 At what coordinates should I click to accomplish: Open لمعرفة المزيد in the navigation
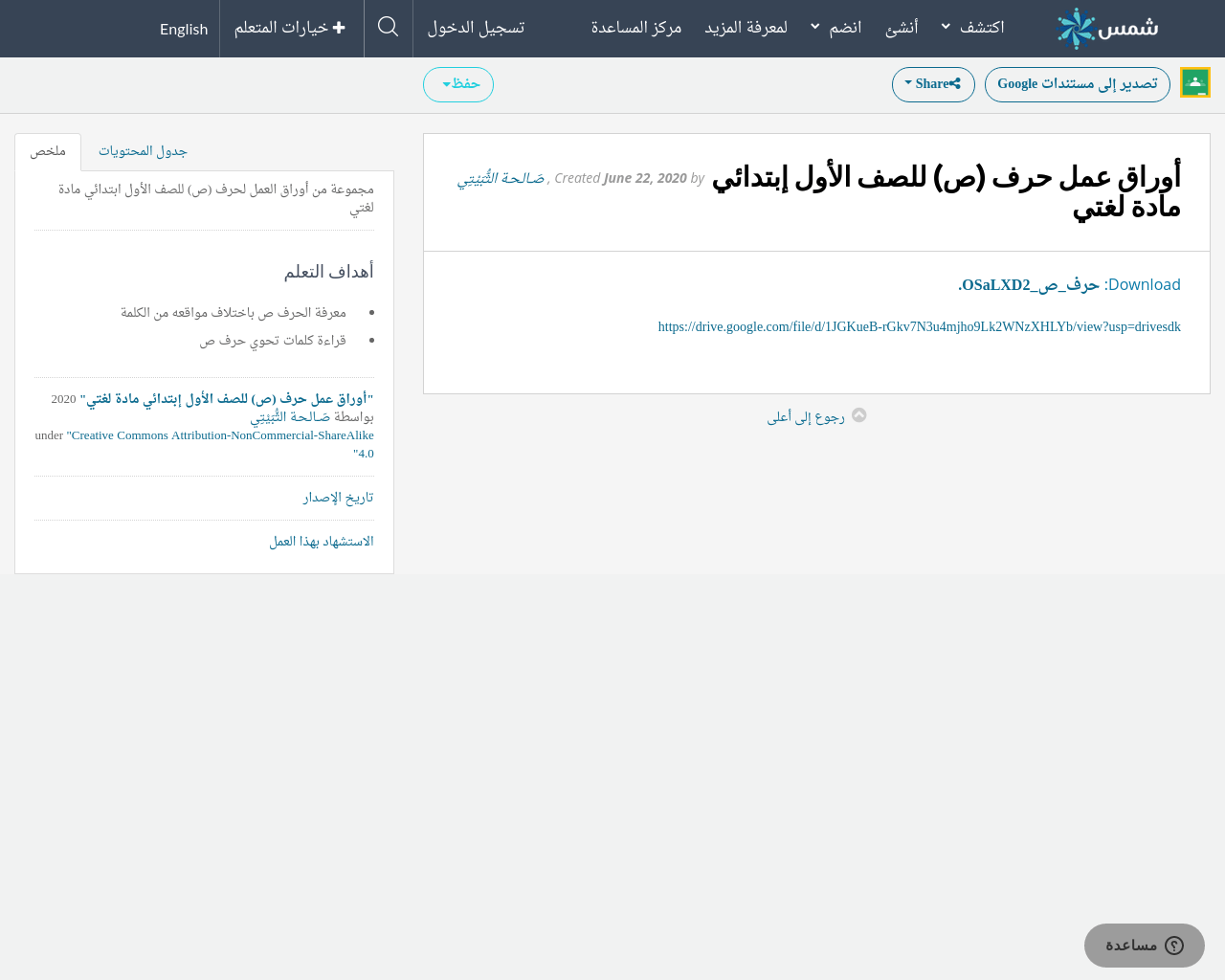[746, 27]
